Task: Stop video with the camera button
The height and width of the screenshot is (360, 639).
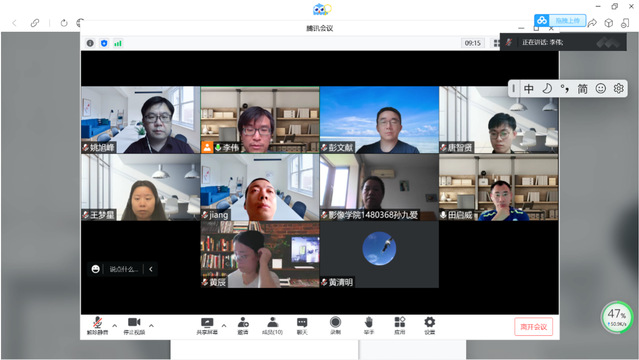Action: [x=134, y=326]
